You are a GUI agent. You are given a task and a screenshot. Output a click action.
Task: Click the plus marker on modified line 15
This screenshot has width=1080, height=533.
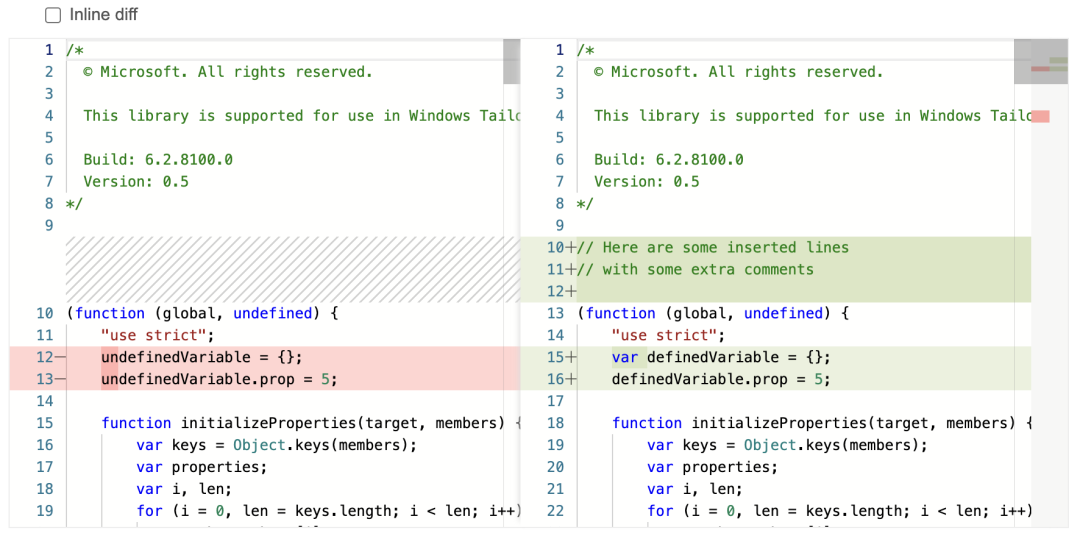point(572,358)
